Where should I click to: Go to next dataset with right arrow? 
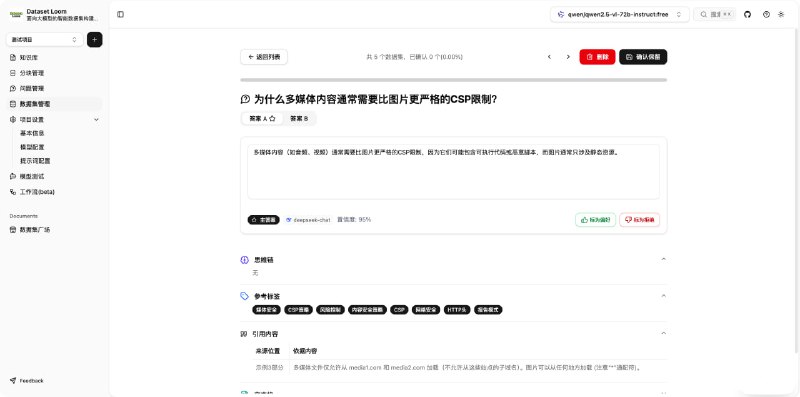tap(568, 57)
